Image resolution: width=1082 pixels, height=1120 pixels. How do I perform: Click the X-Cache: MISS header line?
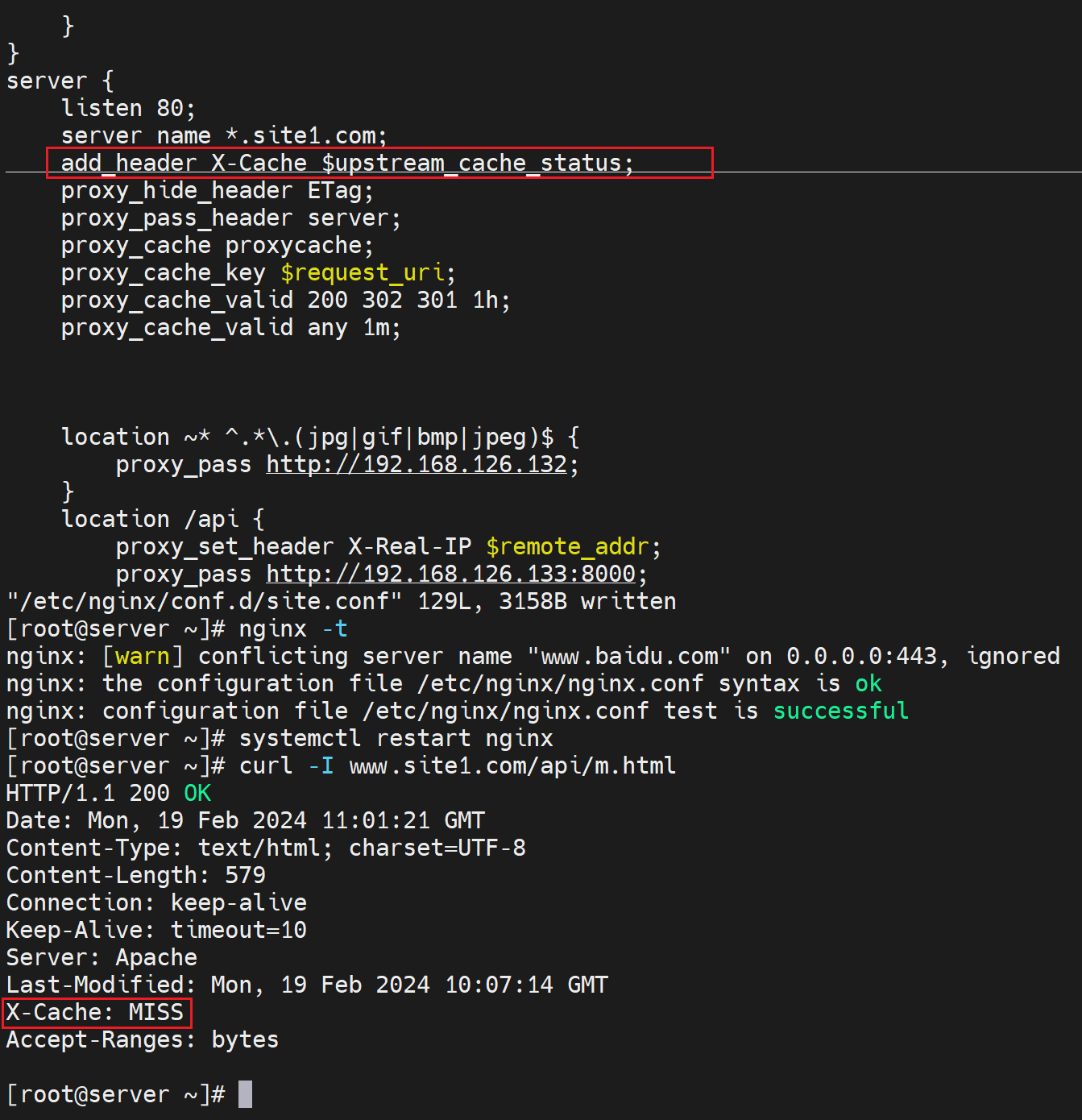point(95,1012)
